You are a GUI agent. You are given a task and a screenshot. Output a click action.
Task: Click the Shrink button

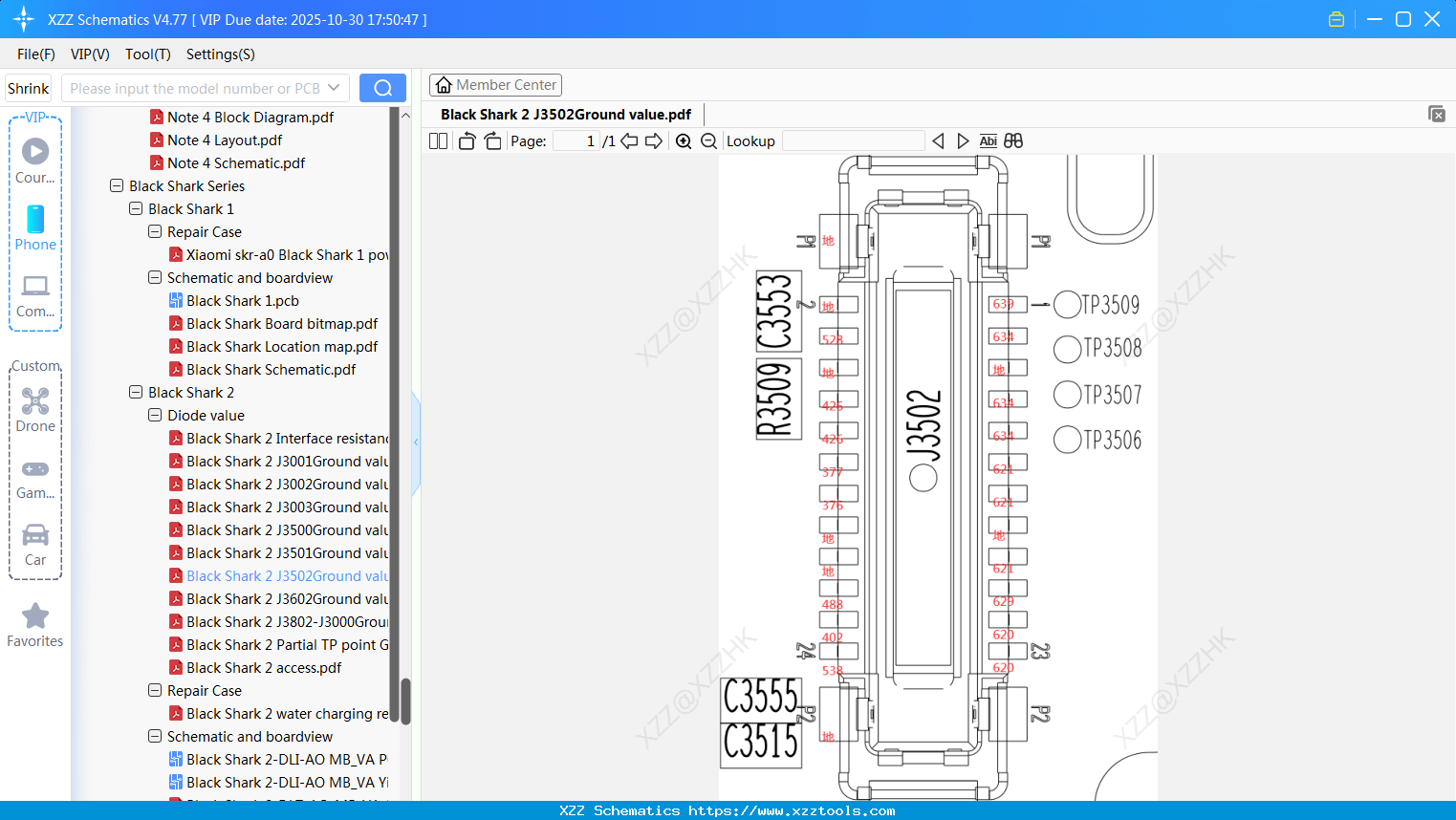pos(29,88)
